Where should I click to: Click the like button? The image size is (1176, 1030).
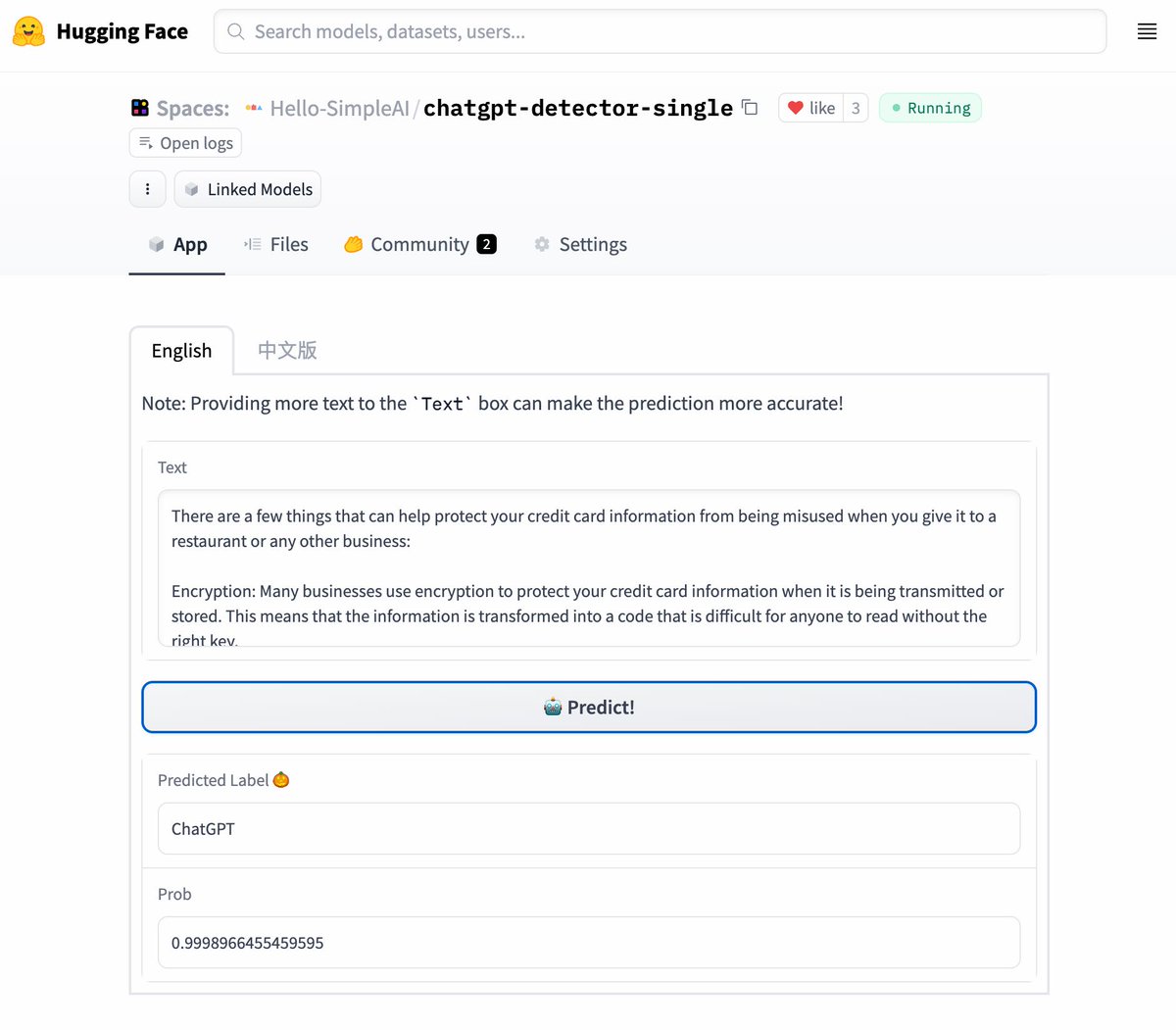pyautogui.click(x=810, y=108)
